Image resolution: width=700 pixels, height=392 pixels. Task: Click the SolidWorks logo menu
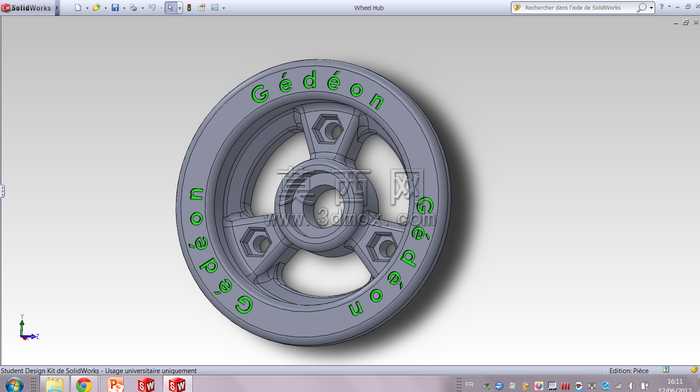point(26,8)
